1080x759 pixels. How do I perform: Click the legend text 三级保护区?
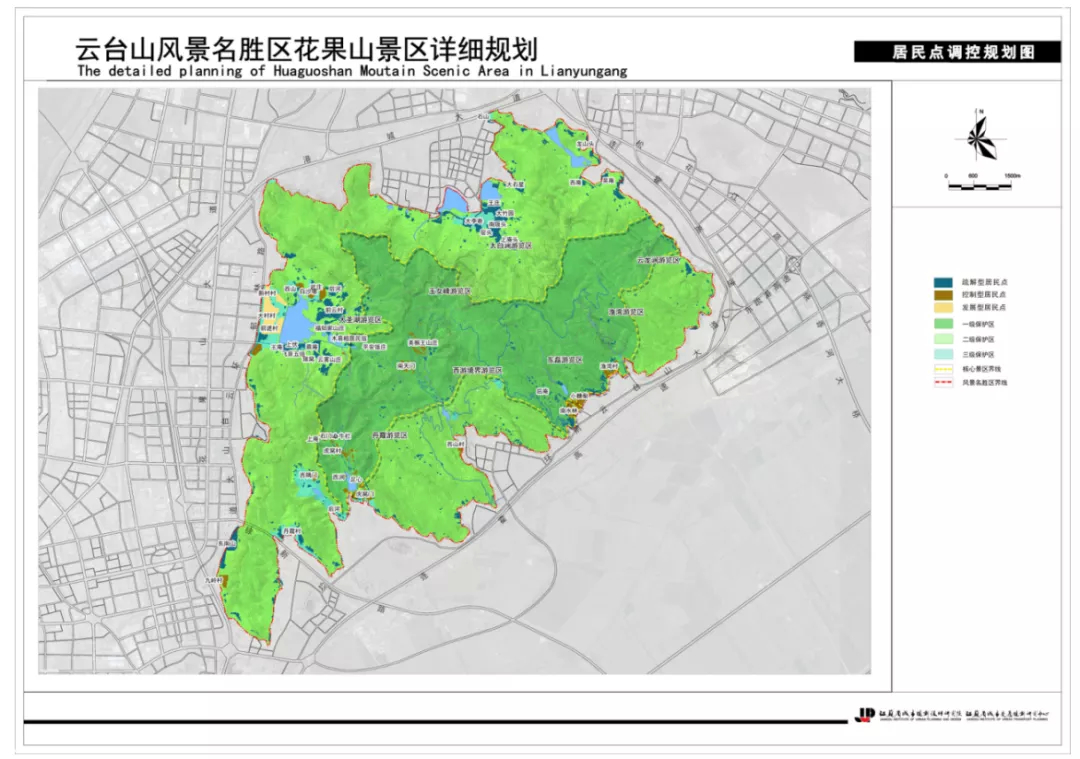click(978, 354)
